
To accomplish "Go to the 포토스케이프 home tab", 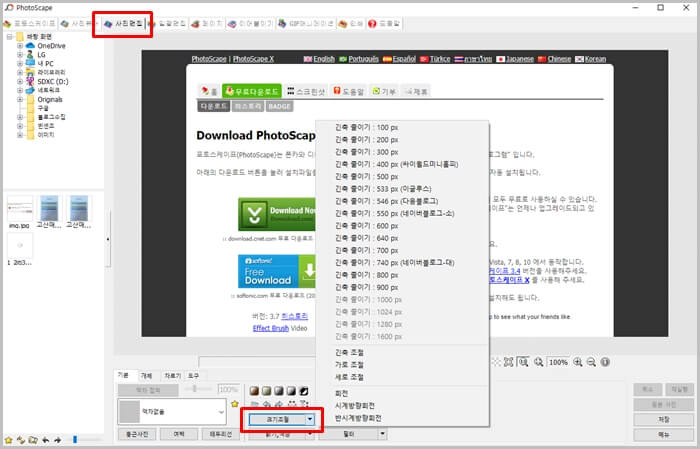I will 30,23.
